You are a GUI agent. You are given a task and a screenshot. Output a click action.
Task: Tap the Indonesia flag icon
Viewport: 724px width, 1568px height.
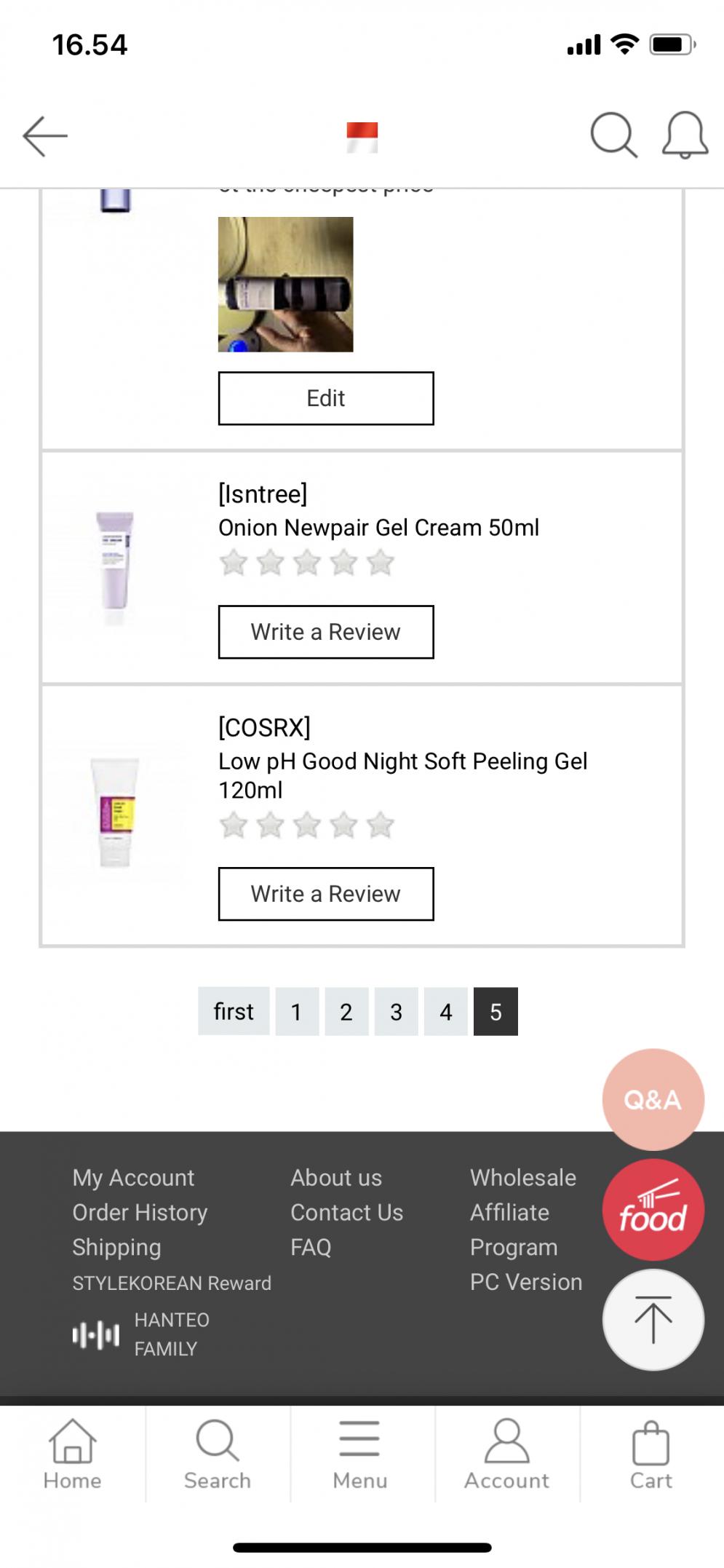362,137
